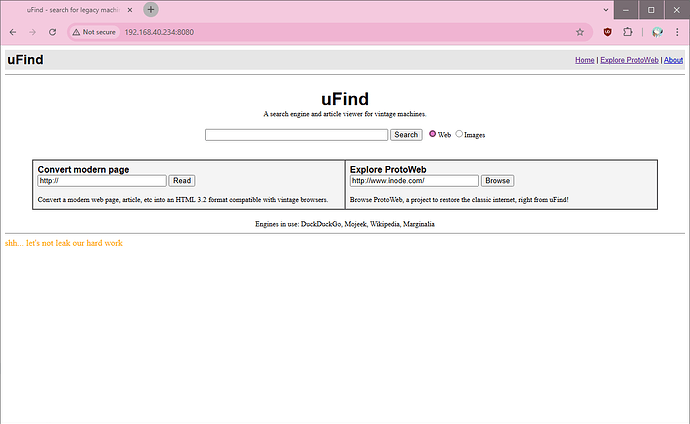The height and width of the screenshot is (424, 690).
Task: Focus the ProtoWeb URL field with inode.com
Action: pos(414,181)
